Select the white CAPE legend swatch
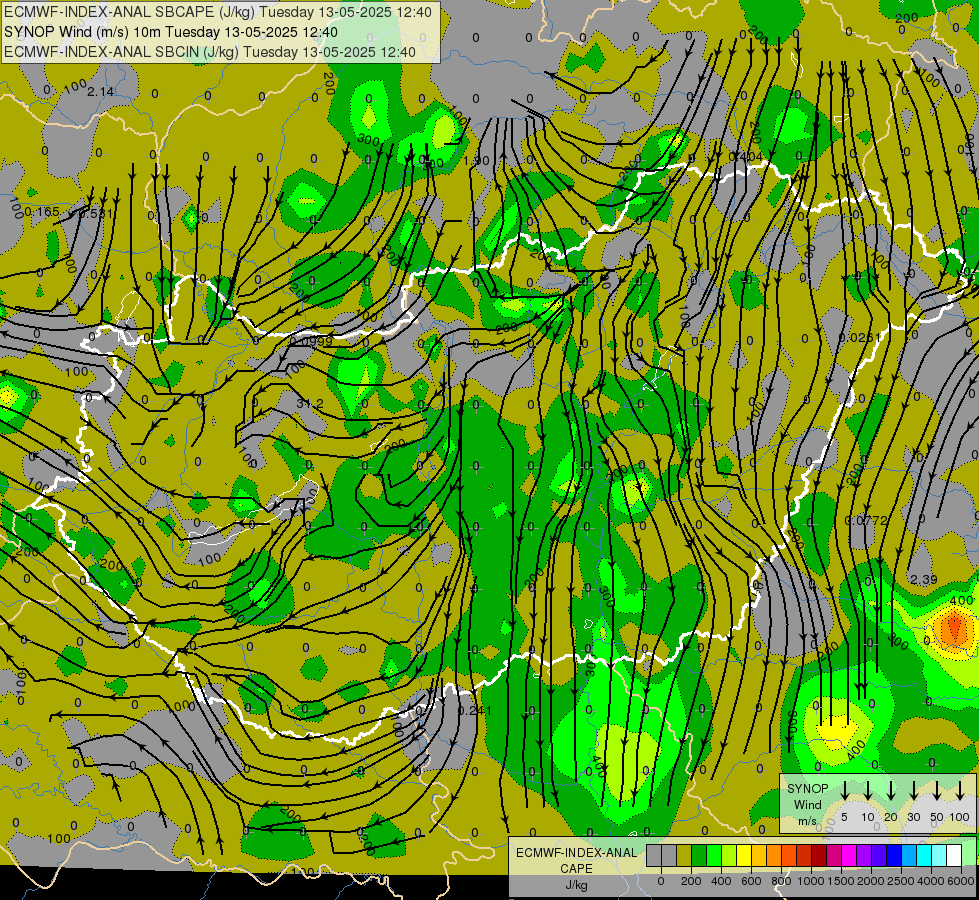979x900 pixels. 954,855
